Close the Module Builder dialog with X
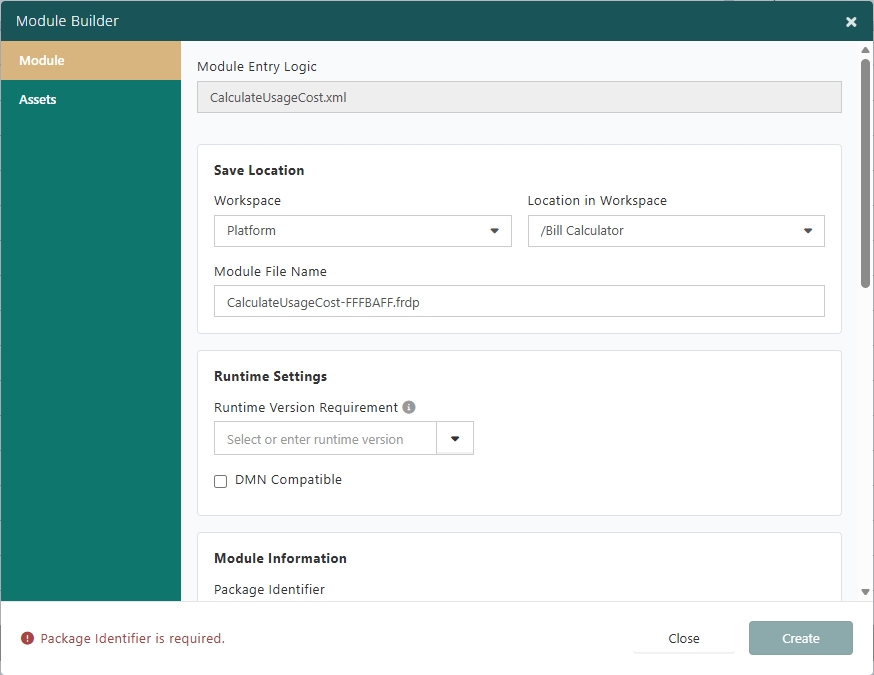This screenshot has width=874, height=675. [x=851, y=22]
